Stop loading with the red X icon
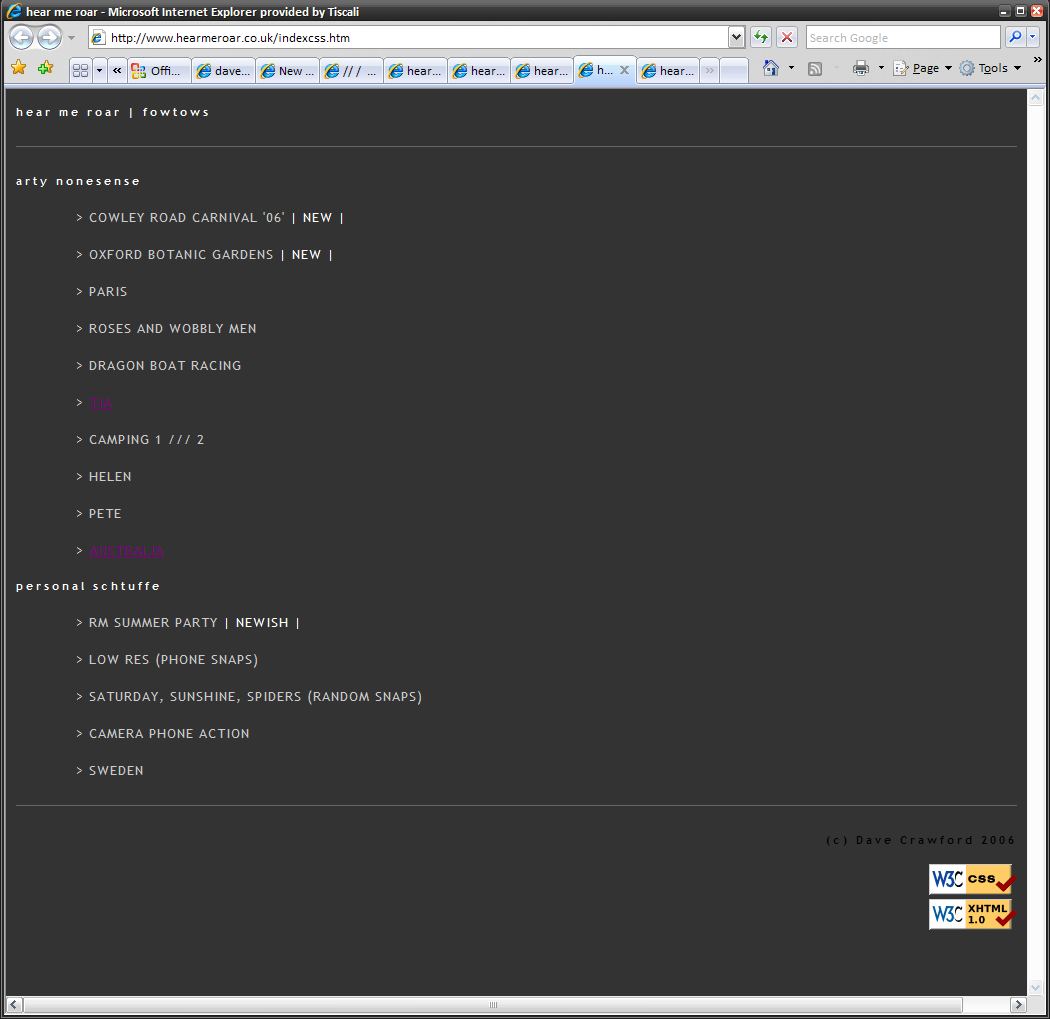 tap(787, 37)
